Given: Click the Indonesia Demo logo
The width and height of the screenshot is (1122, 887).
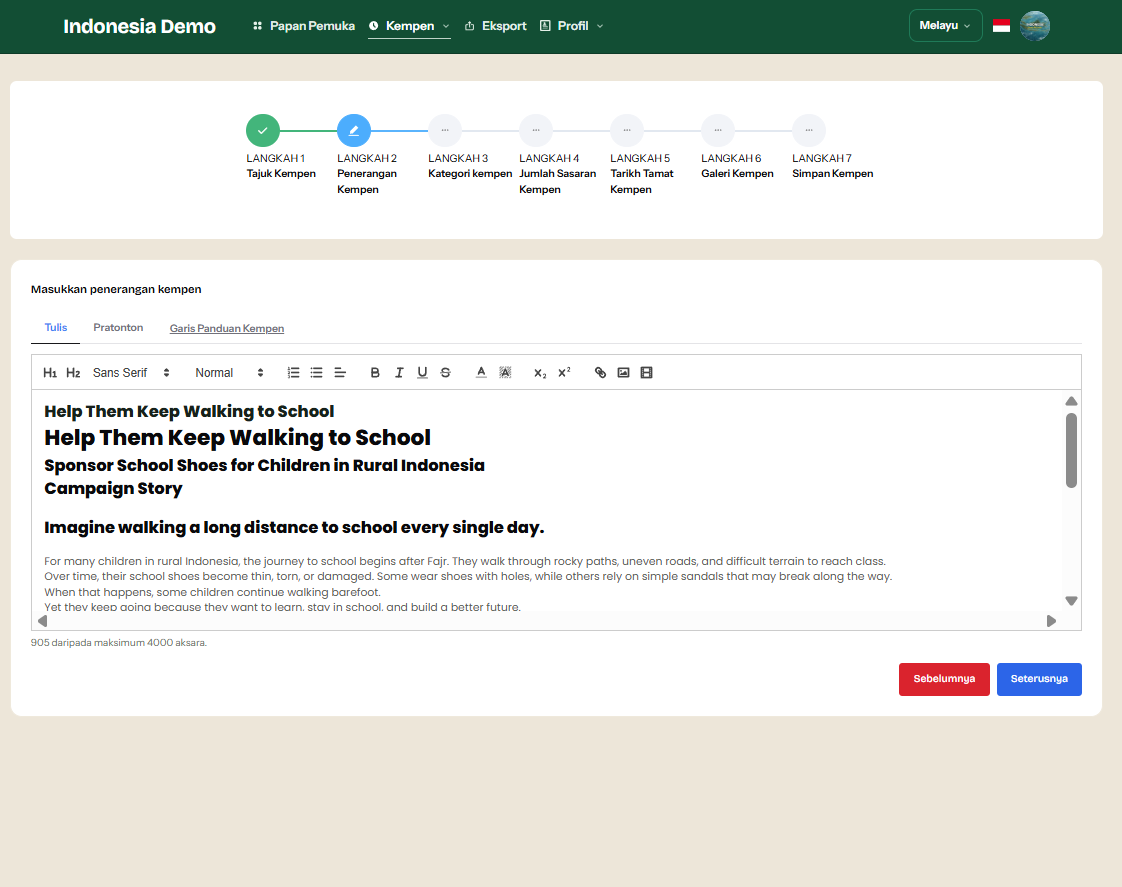Looking at the screenshot, I should click(x=140, y=26).
